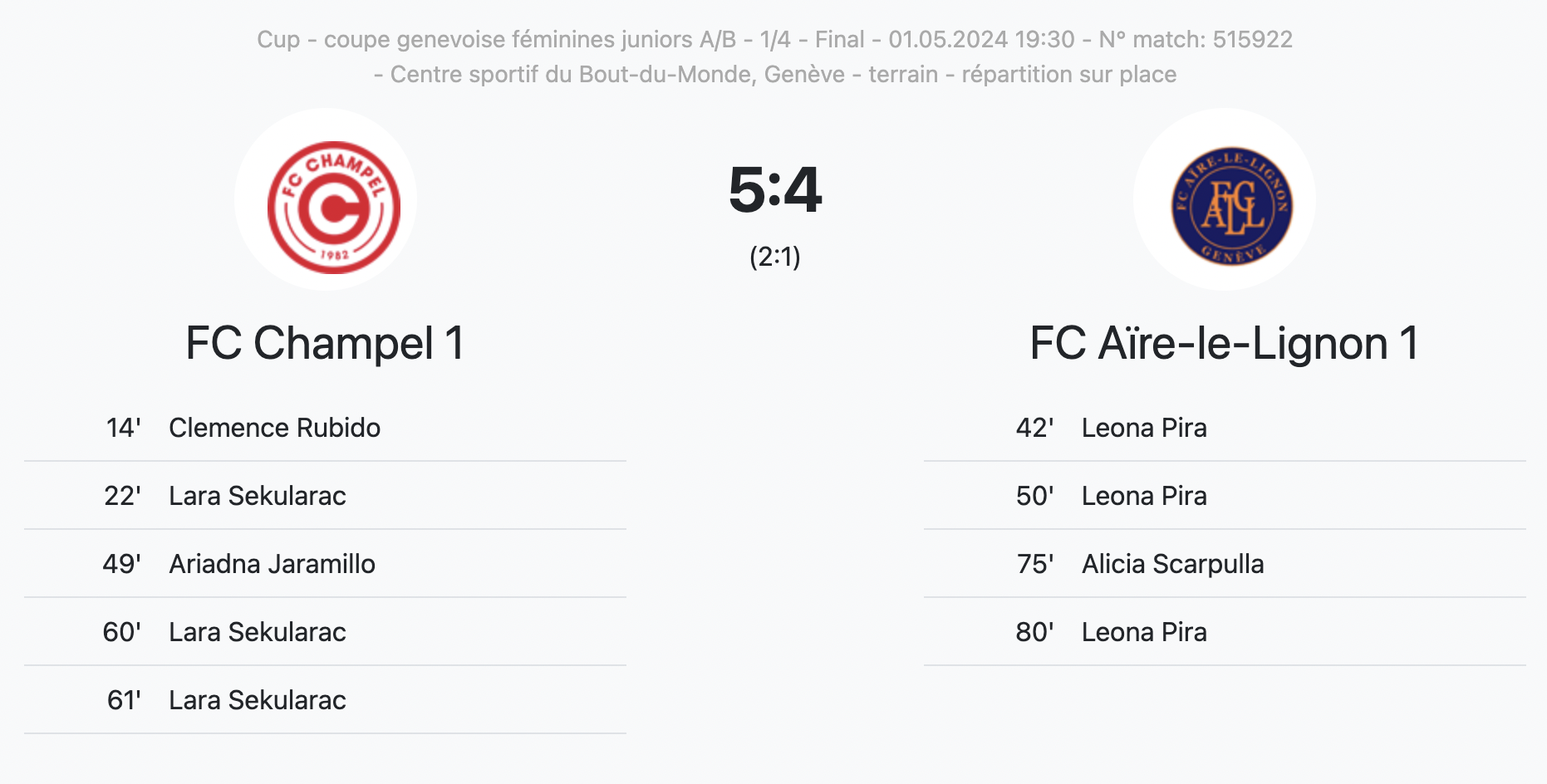The width and height of the screenshot is (1547, 784).
Task: Click the FC Aïre-le-Lignon blue crest
Action: coord(1232,207)
